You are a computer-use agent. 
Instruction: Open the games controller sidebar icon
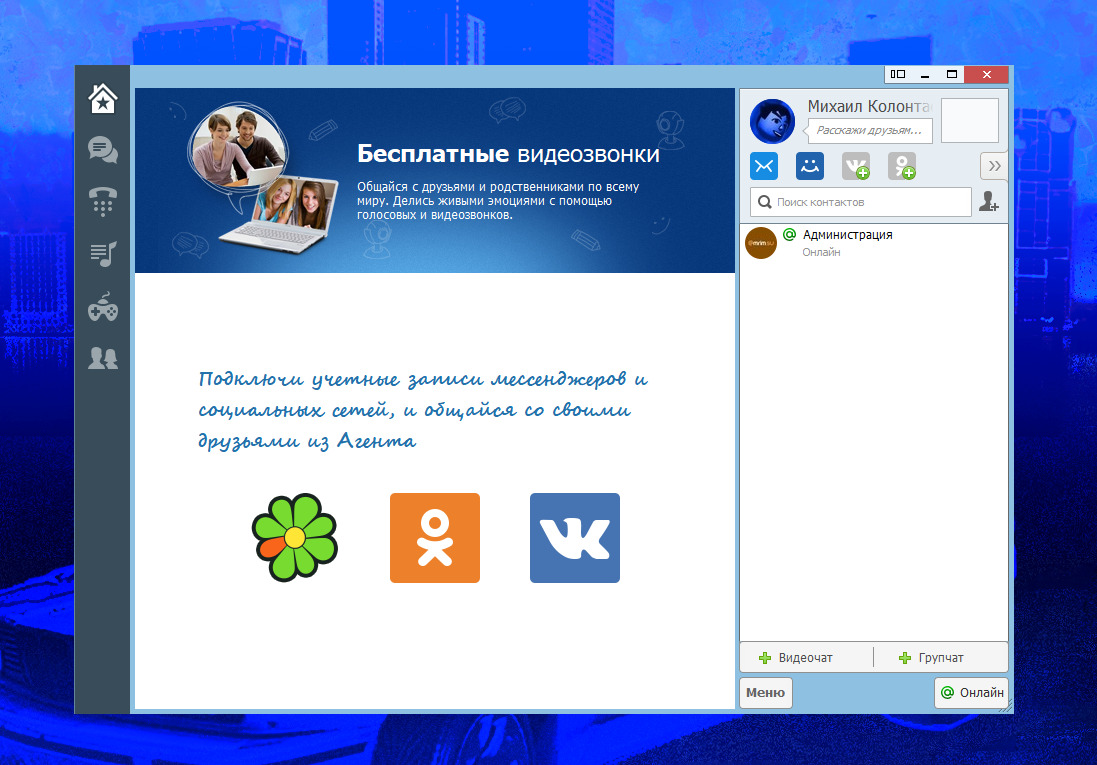pyautogui.click(x=103, y=307)
